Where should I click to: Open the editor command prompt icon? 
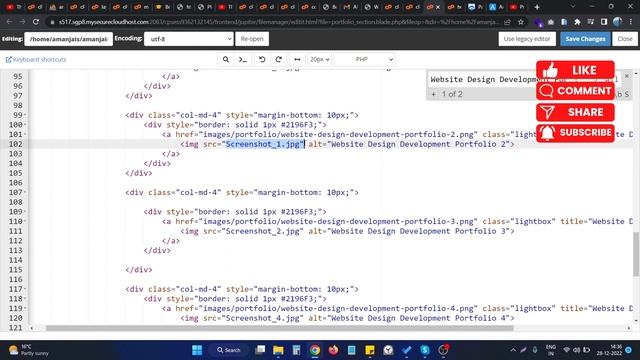(243, 60)
